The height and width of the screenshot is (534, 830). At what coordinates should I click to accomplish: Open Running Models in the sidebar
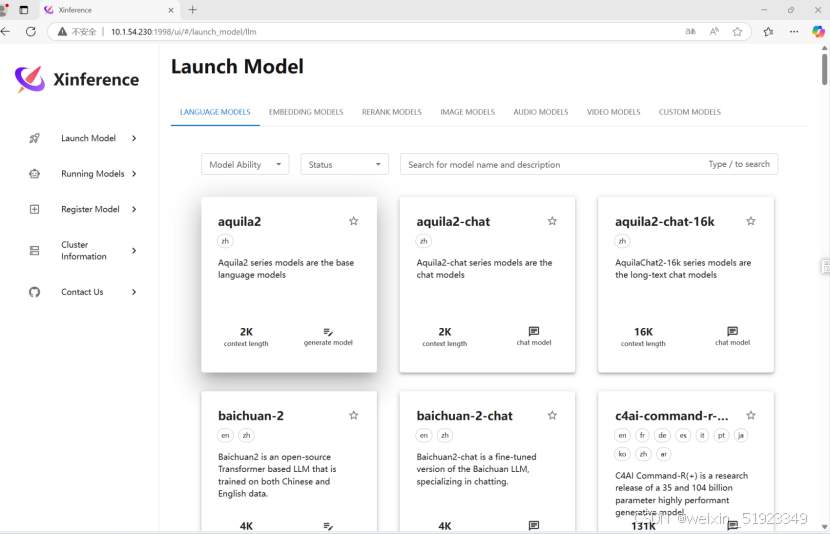pos(93,174)
